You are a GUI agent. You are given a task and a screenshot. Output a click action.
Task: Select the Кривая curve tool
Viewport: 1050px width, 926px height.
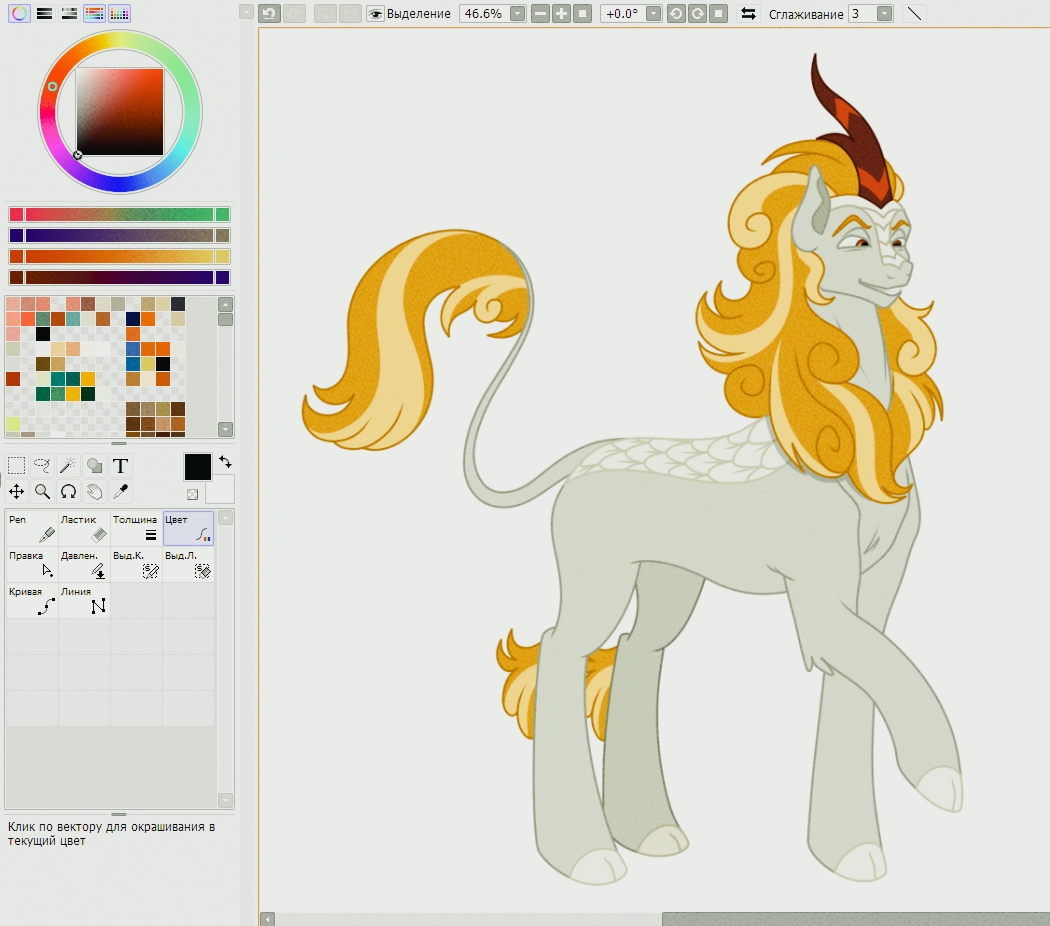pyautogui.click(x=31, y=601)
